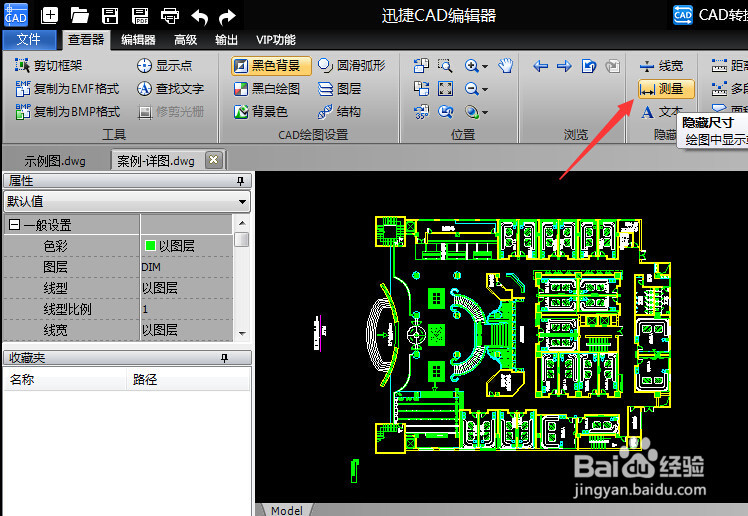748x516 pixels.
Task: Sort favorites by 路径 column
Action: [188, 380]
